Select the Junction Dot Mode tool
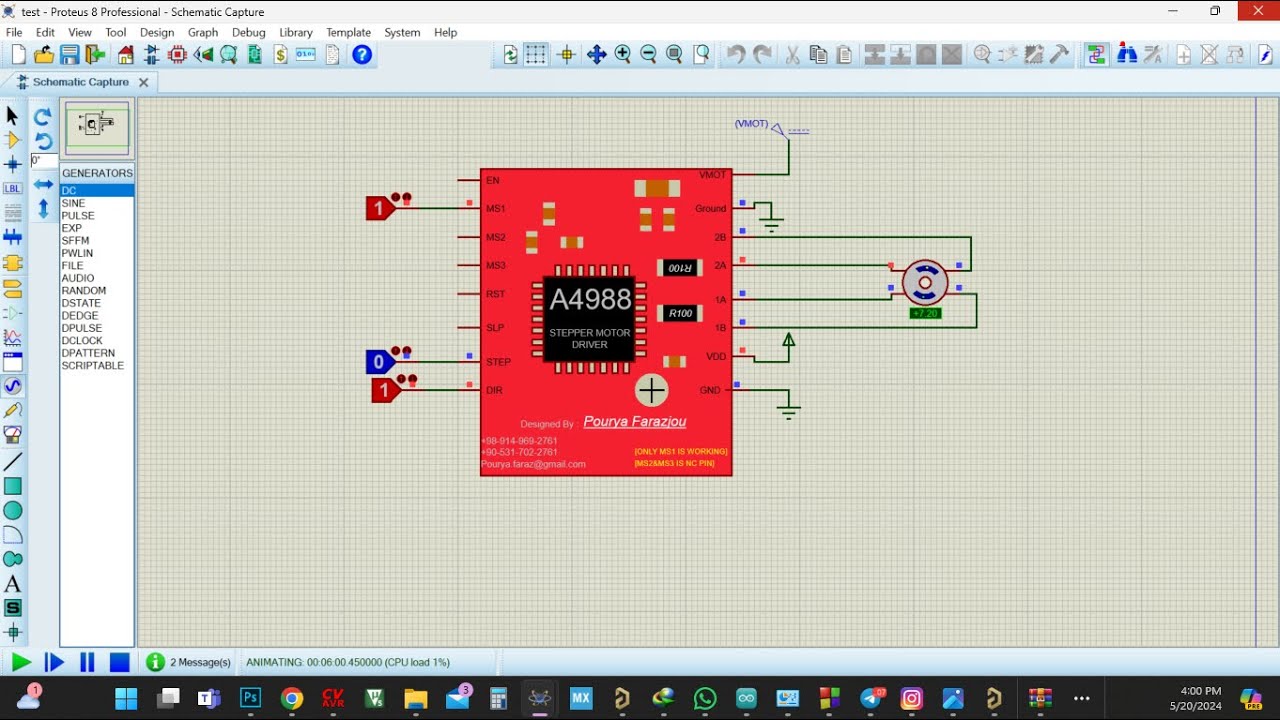1280x720 pixels. click(13, 164)
